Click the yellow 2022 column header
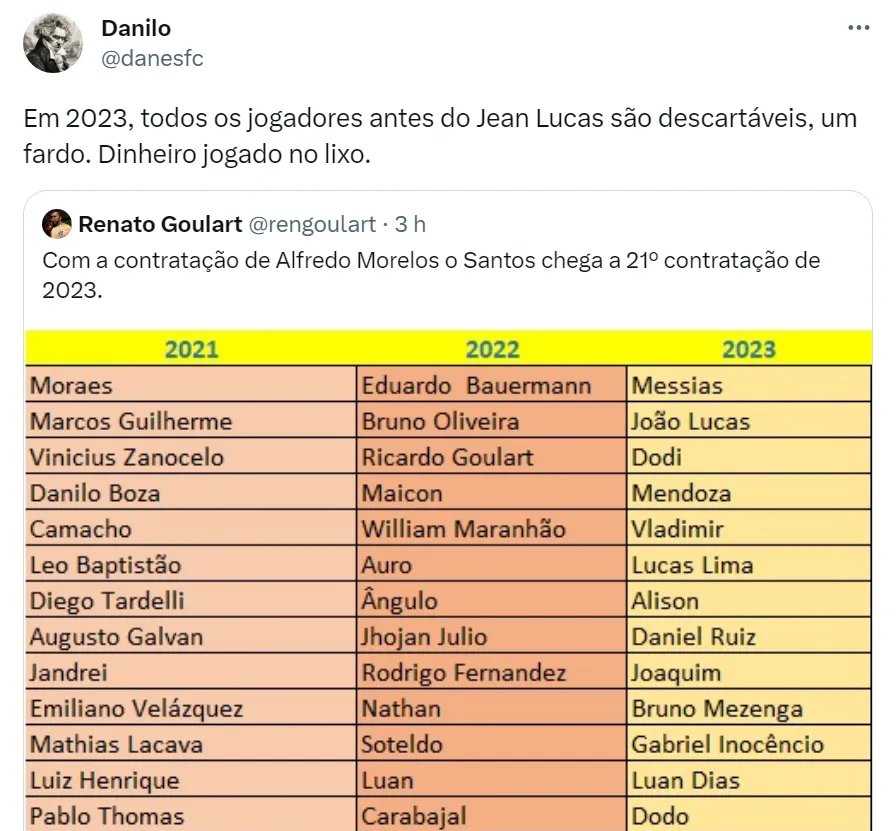 [492, 349]
